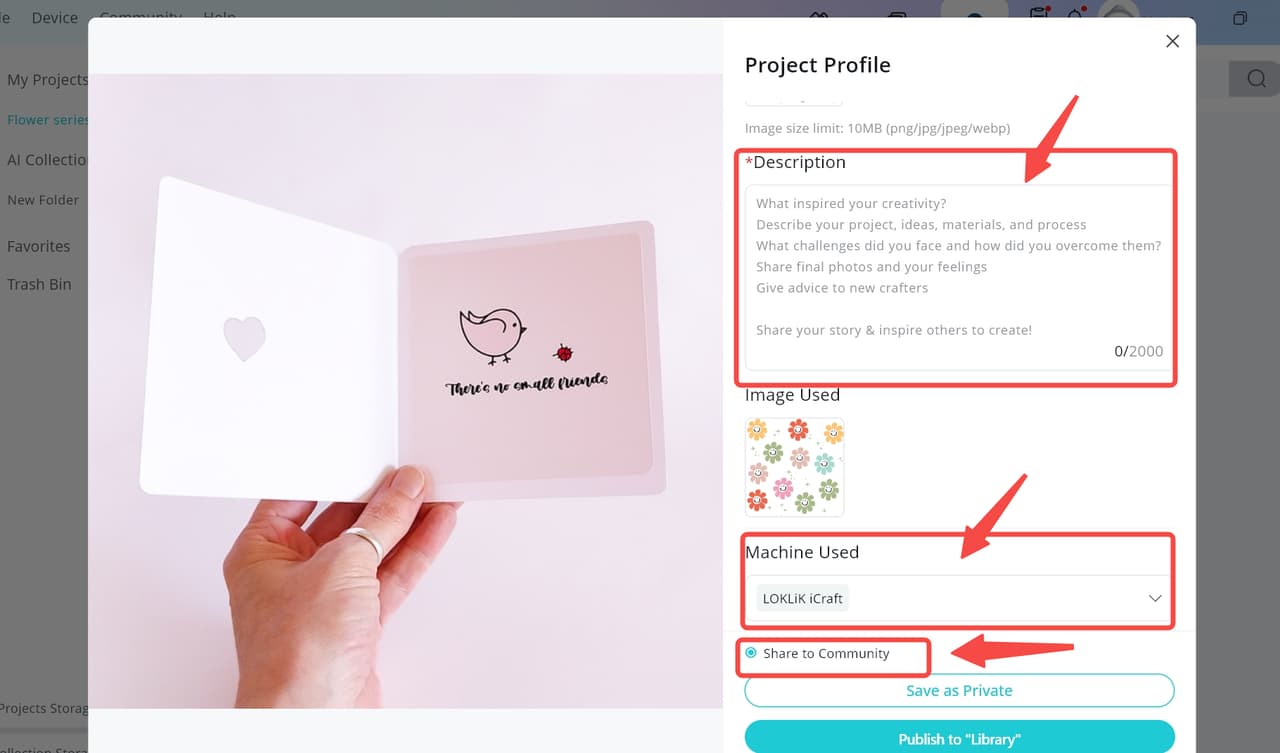Click the restore window icon
Viewport: 1280px width, 753px height.
pos(1240,18)
